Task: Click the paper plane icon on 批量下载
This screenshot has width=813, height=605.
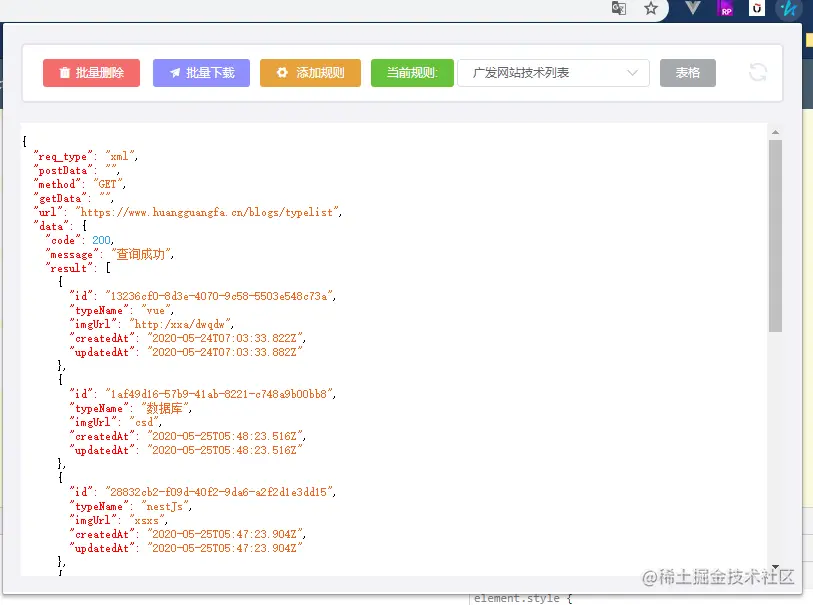Action: tap(175, 73)
